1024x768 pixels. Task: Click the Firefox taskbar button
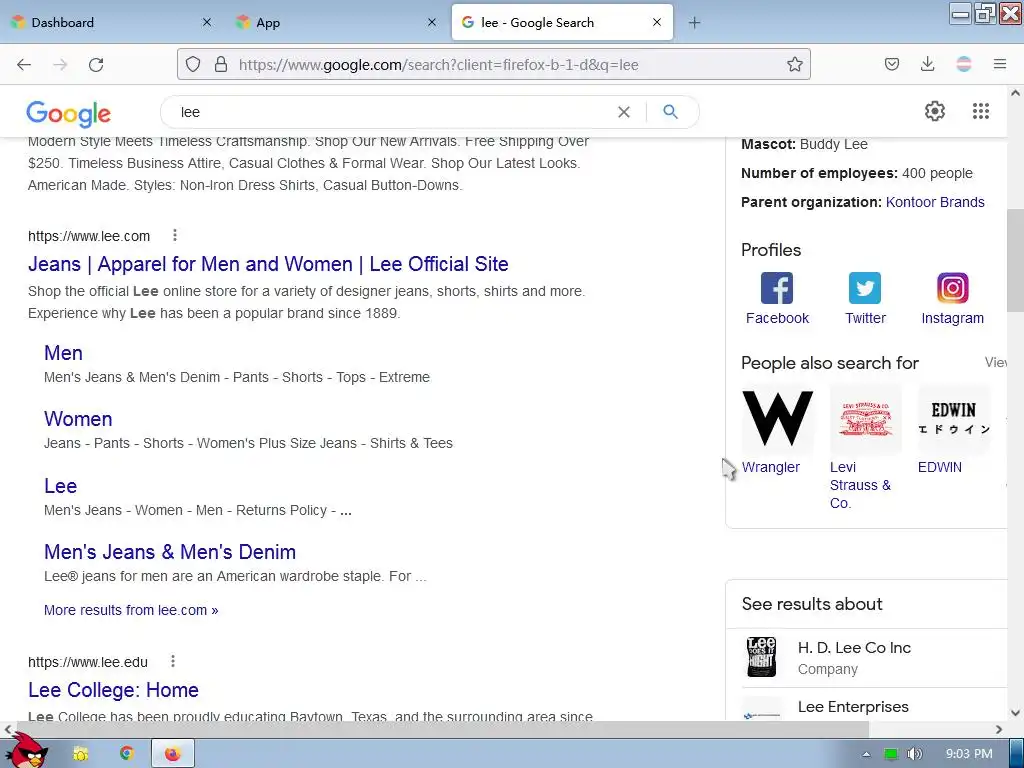click(172, 754)
